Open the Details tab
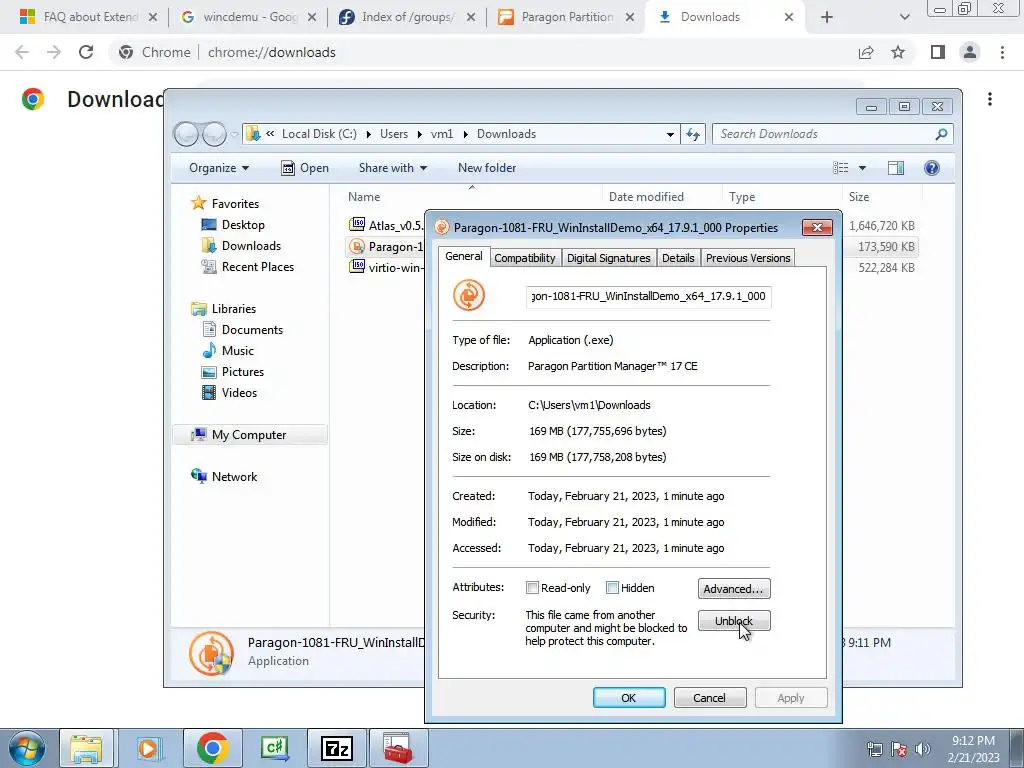This screenshot has width=1024, height=768. (x=678, y=258)
